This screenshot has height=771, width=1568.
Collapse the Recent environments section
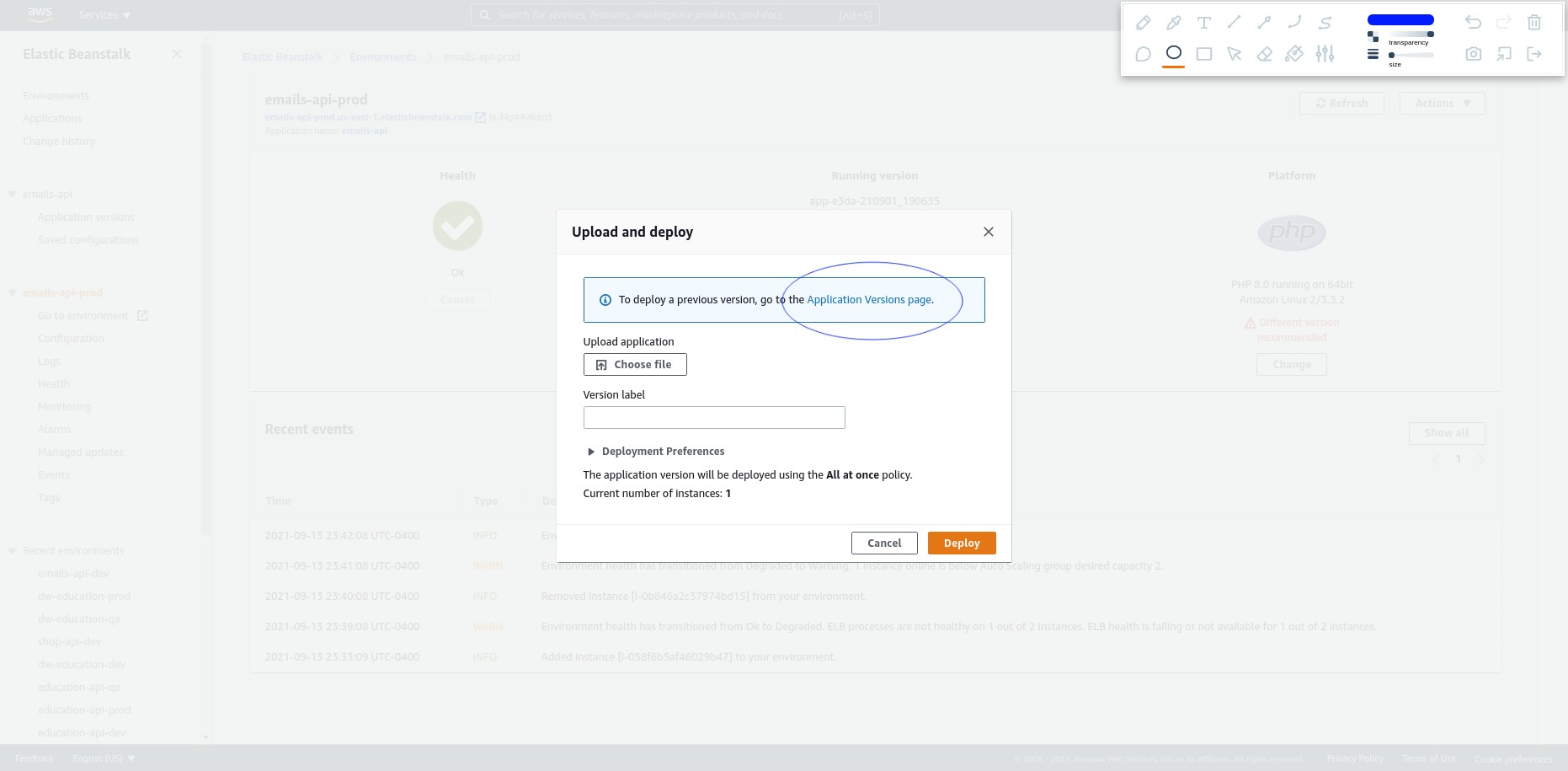[13, 550]
